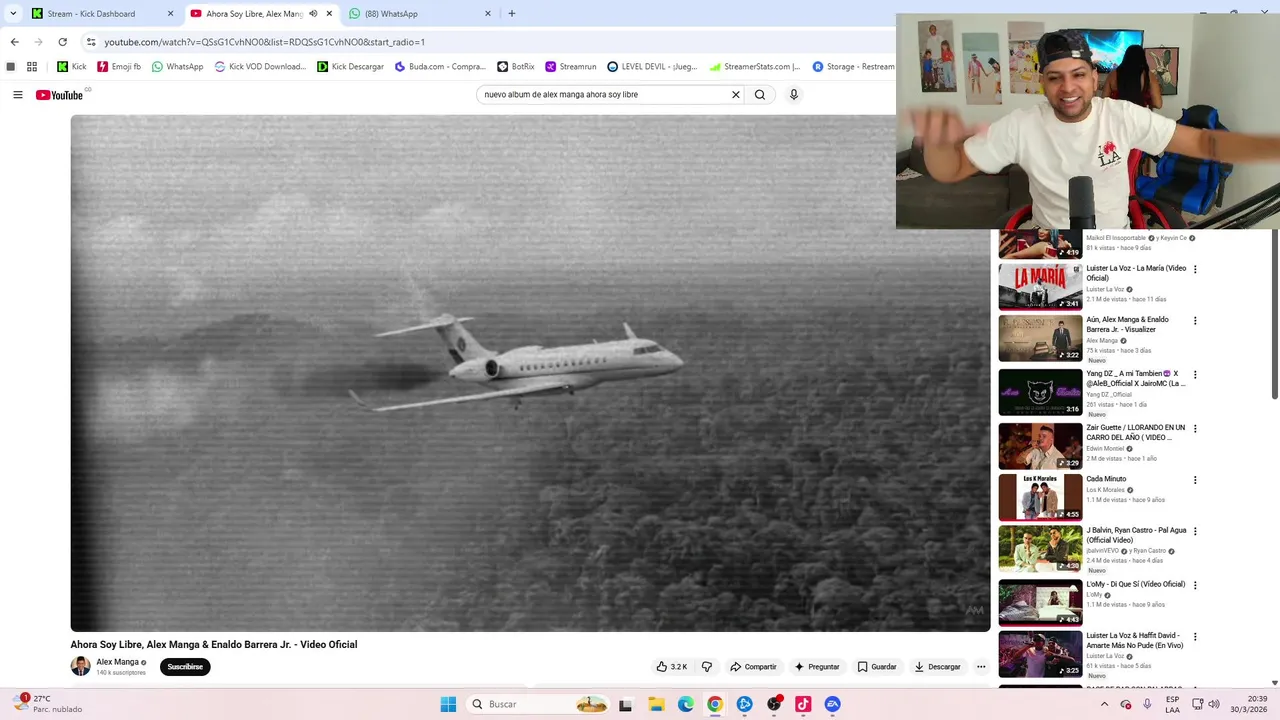Switch to (88) WhatsApp tab
The height and width of the screenshot is (720, 1280).
420,14
